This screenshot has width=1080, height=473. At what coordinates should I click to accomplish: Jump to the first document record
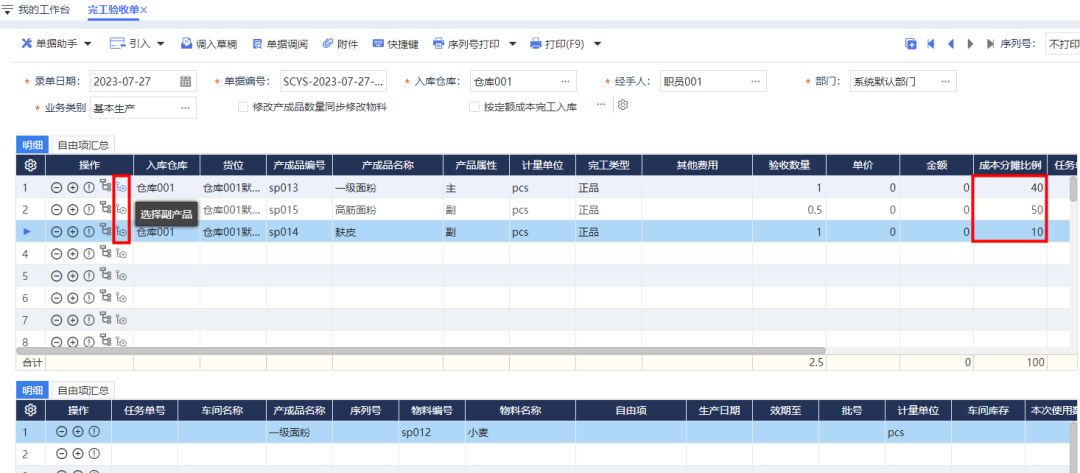(931, 43)
